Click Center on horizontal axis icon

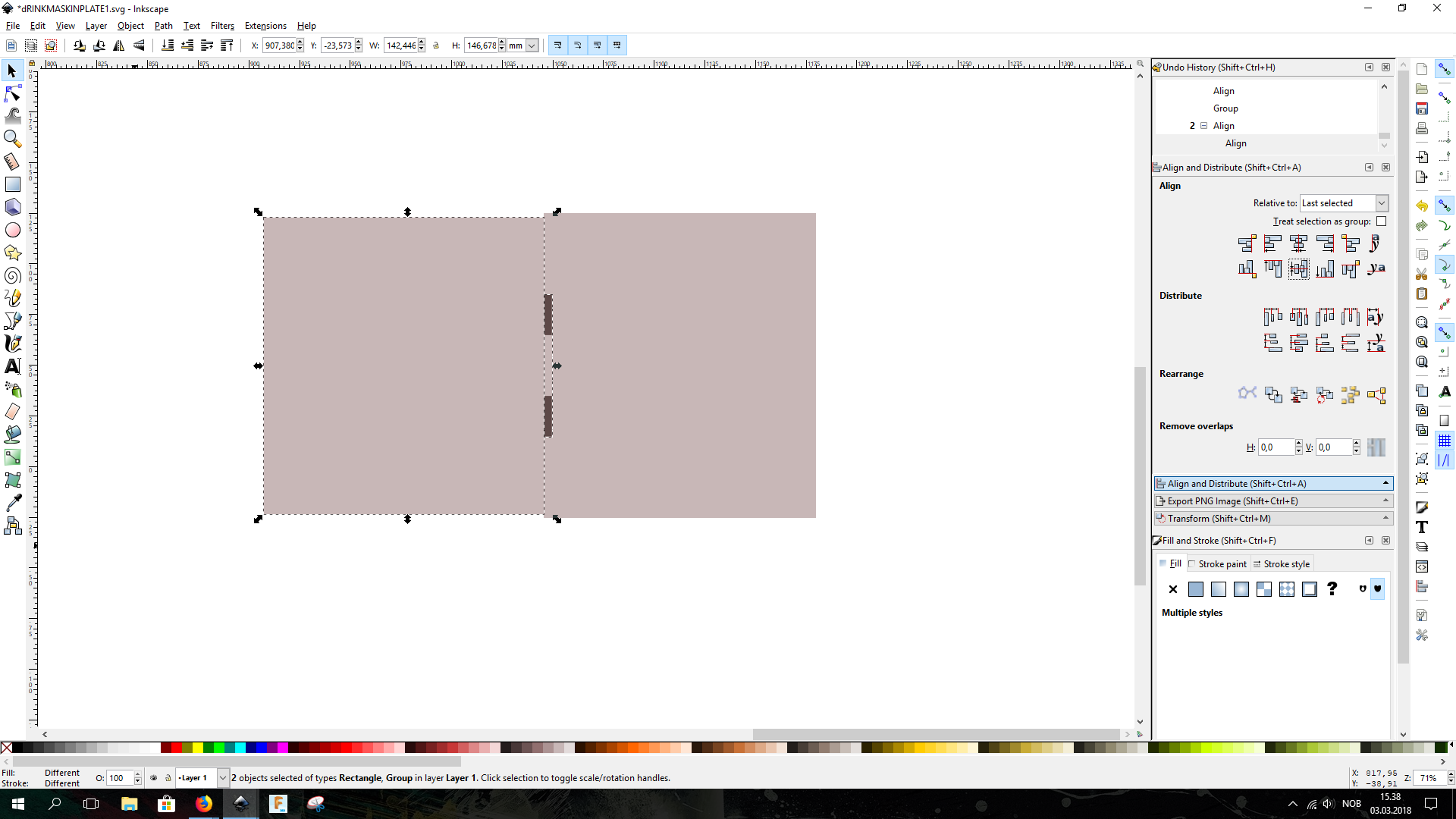point(1298,268)
